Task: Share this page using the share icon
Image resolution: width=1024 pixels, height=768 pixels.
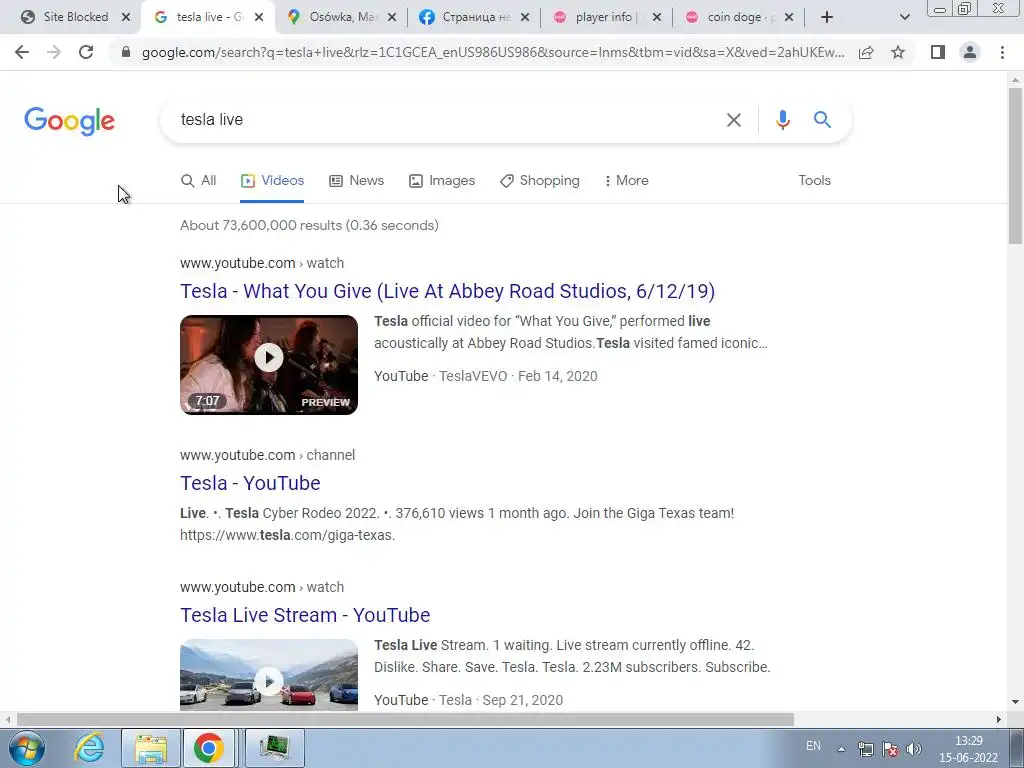Action: 866,52
